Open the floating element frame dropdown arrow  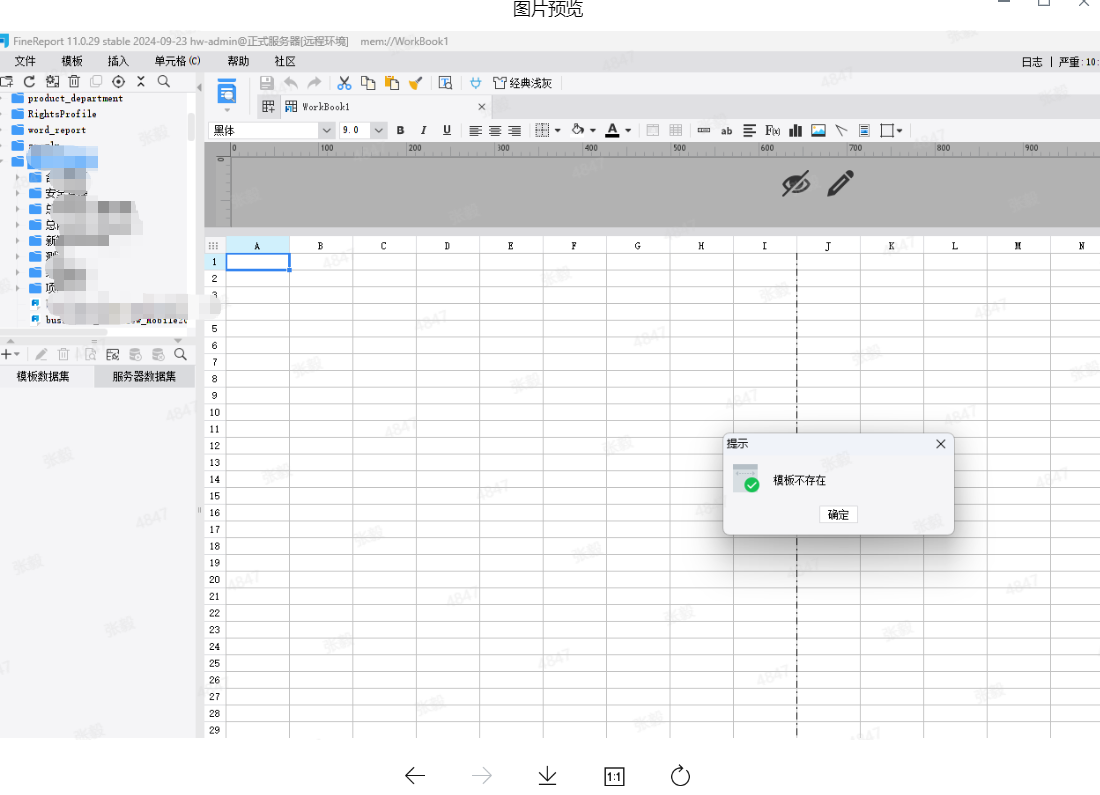pos(899,131)
